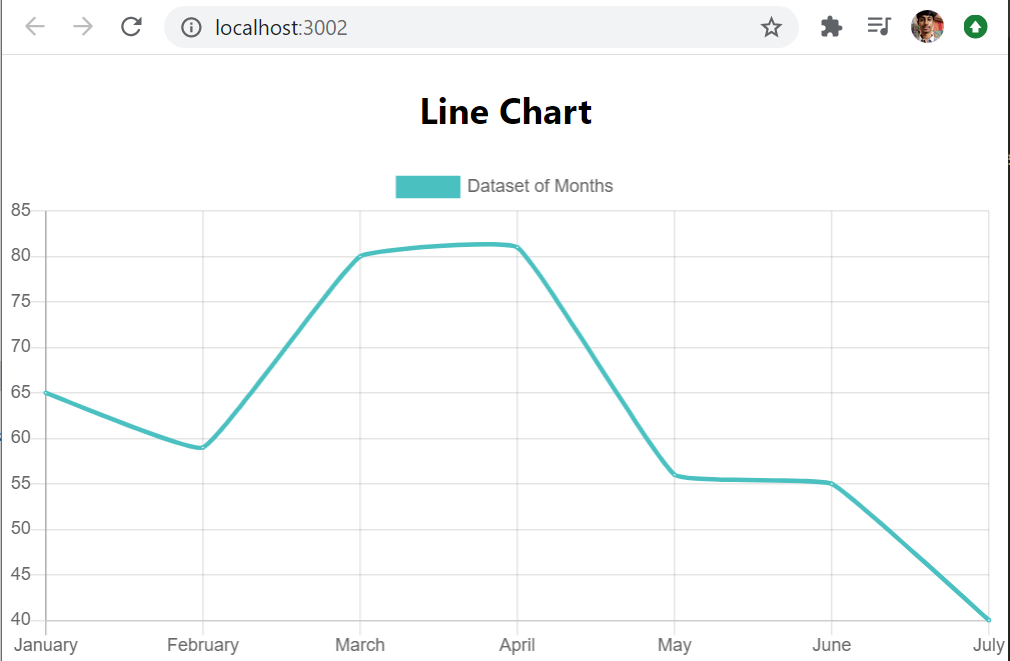The image size is (1010, 661).
Task: Click the forward navigation arrow
Action: tap(81, 27)
